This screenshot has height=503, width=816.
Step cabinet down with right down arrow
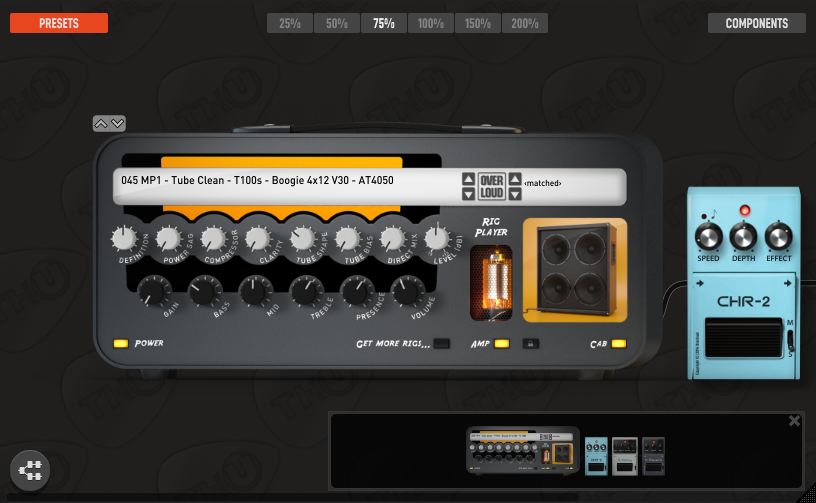pyautogui.click(x=515, y=194)
